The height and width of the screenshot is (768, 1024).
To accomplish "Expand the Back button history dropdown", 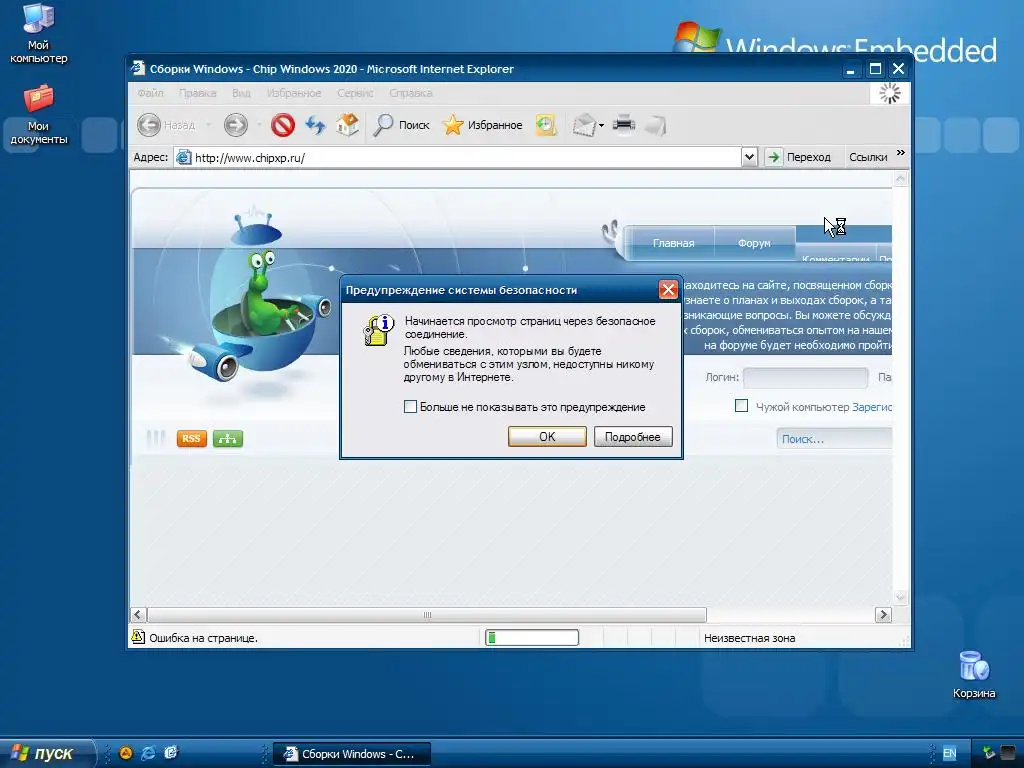I will (208, 125).
